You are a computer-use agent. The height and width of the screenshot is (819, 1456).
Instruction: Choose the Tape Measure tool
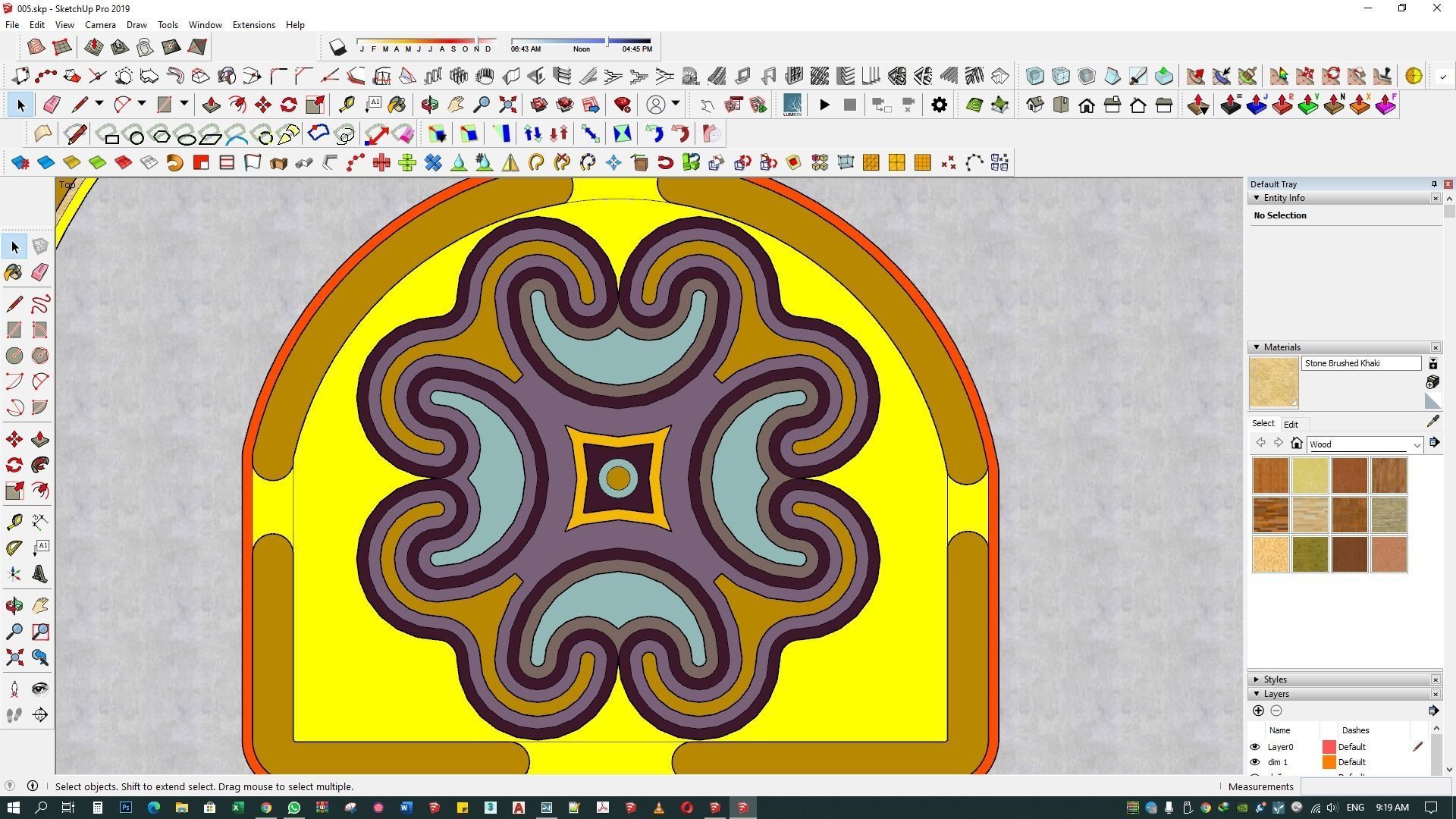[x=14, y=522]
